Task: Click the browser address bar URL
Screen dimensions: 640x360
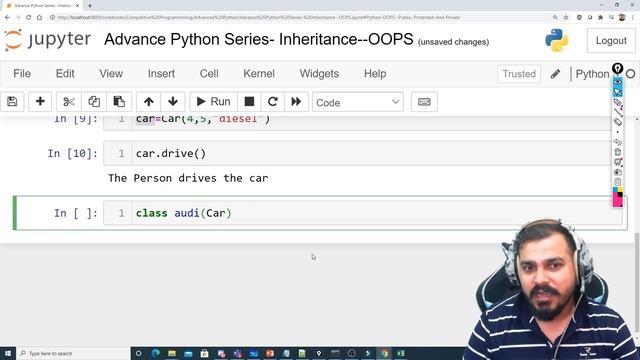Action: click(x=259, y=18)
